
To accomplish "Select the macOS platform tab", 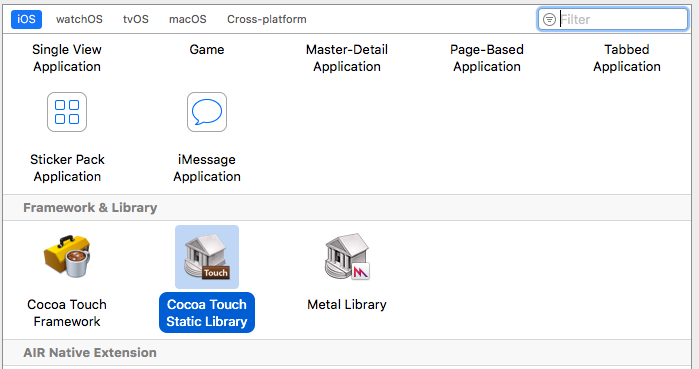I will pos(188,19).
